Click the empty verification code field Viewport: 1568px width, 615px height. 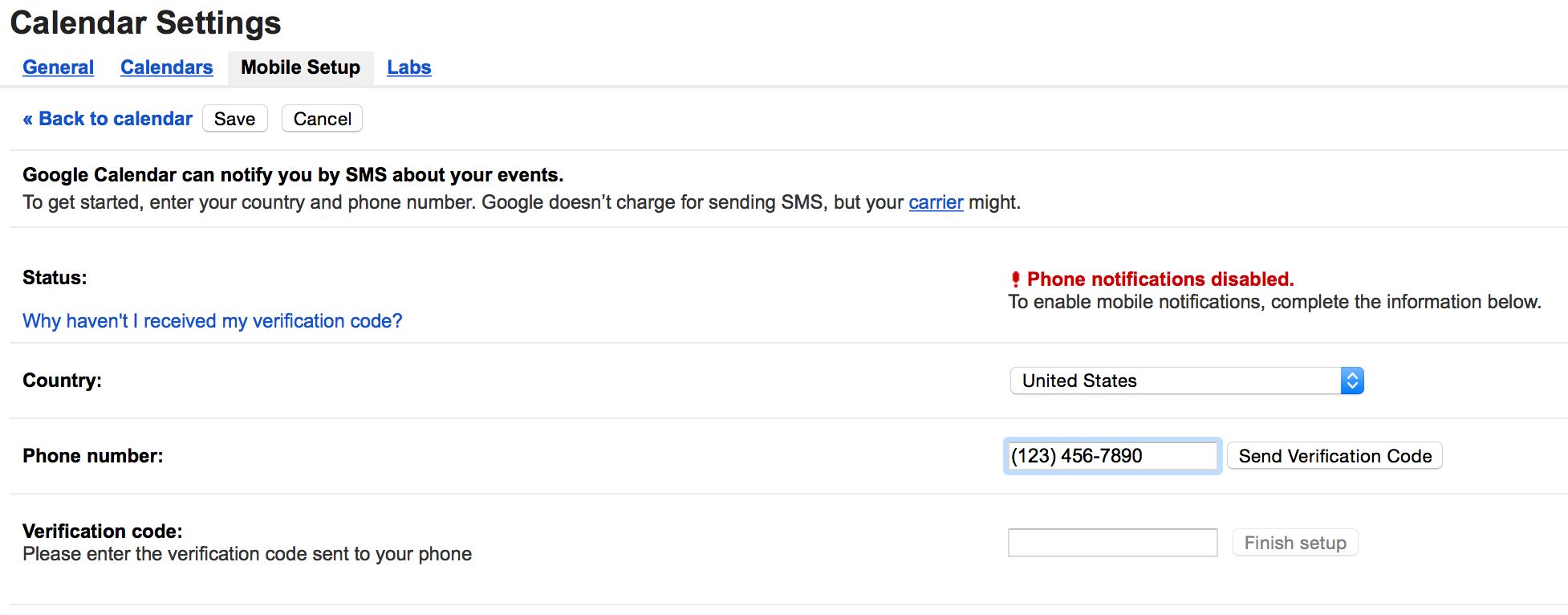(1111, 543)
